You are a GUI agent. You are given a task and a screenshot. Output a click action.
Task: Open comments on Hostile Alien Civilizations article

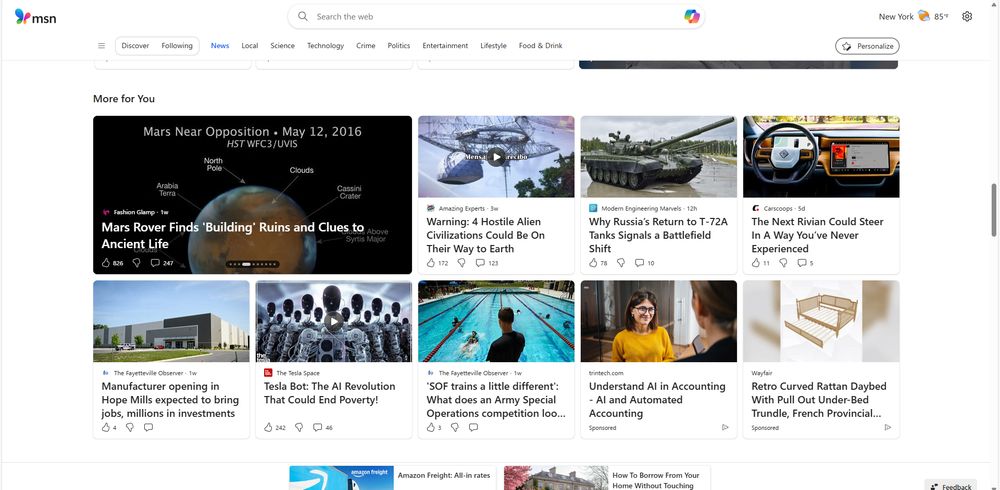[x=487, y=263]
